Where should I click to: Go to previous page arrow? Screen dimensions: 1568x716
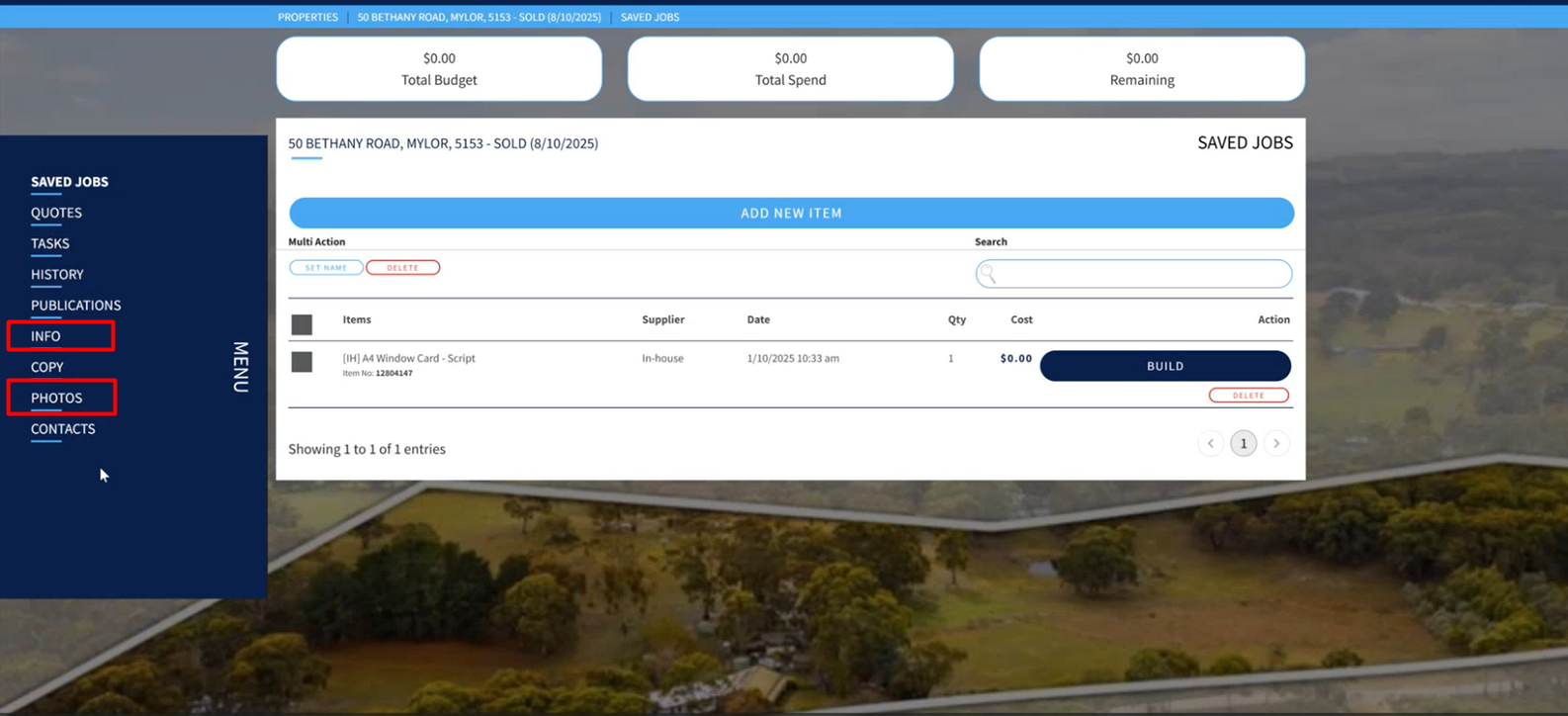point(1210,443)
